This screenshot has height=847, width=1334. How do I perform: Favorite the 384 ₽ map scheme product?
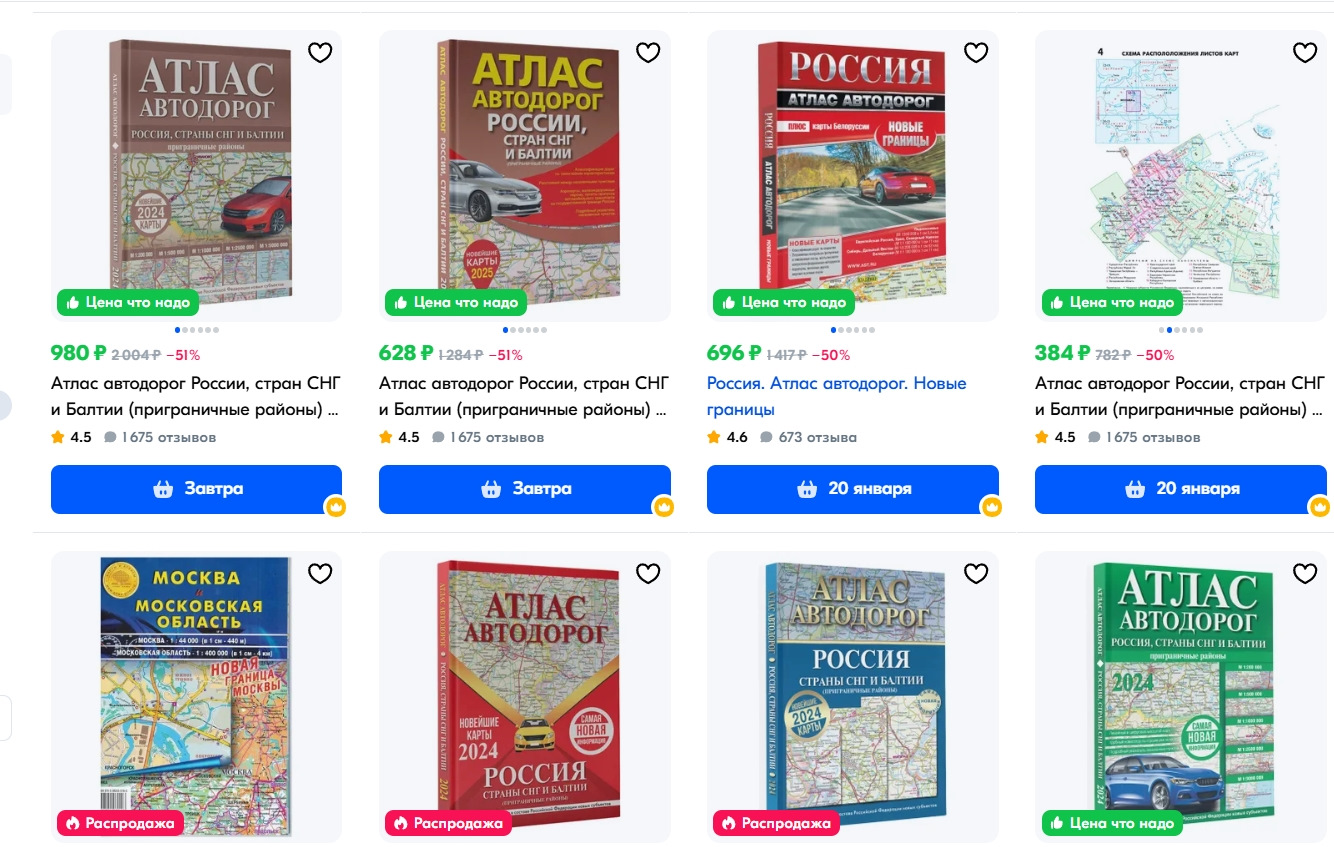(x=1304, y=52)
